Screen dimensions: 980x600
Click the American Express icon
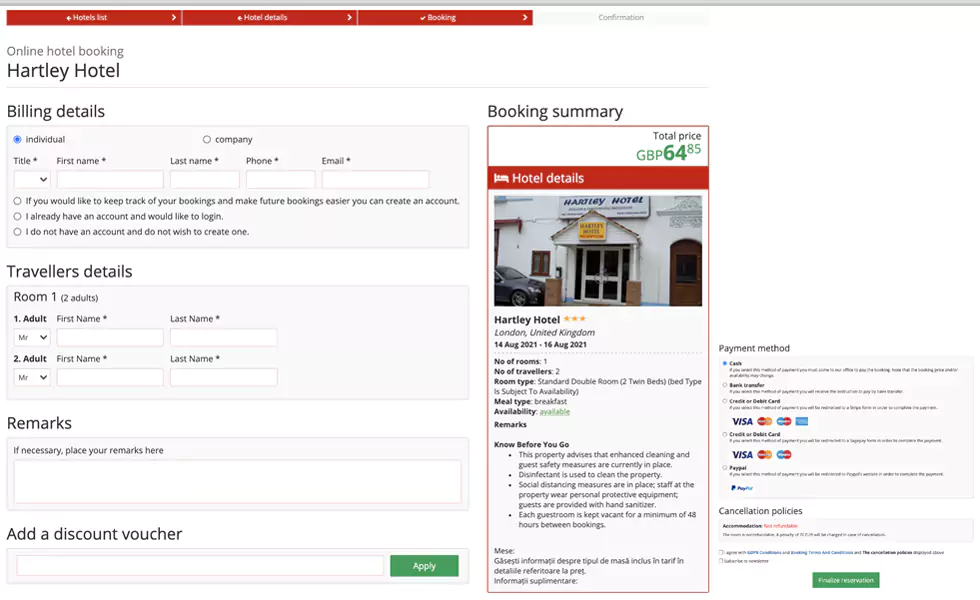click(x=802, y=421)
